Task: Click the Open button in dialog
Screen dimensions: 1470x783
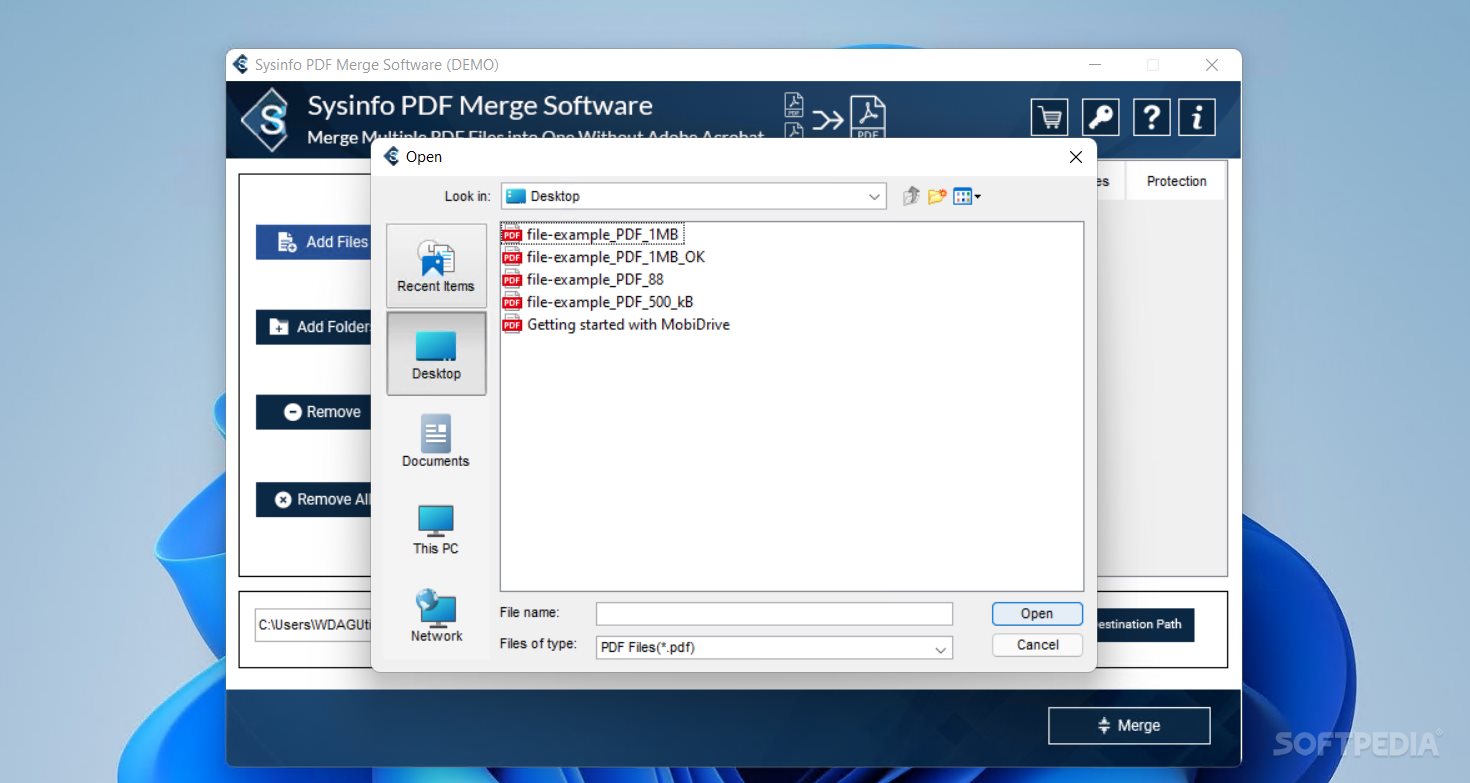Action: click(1037, 614)
